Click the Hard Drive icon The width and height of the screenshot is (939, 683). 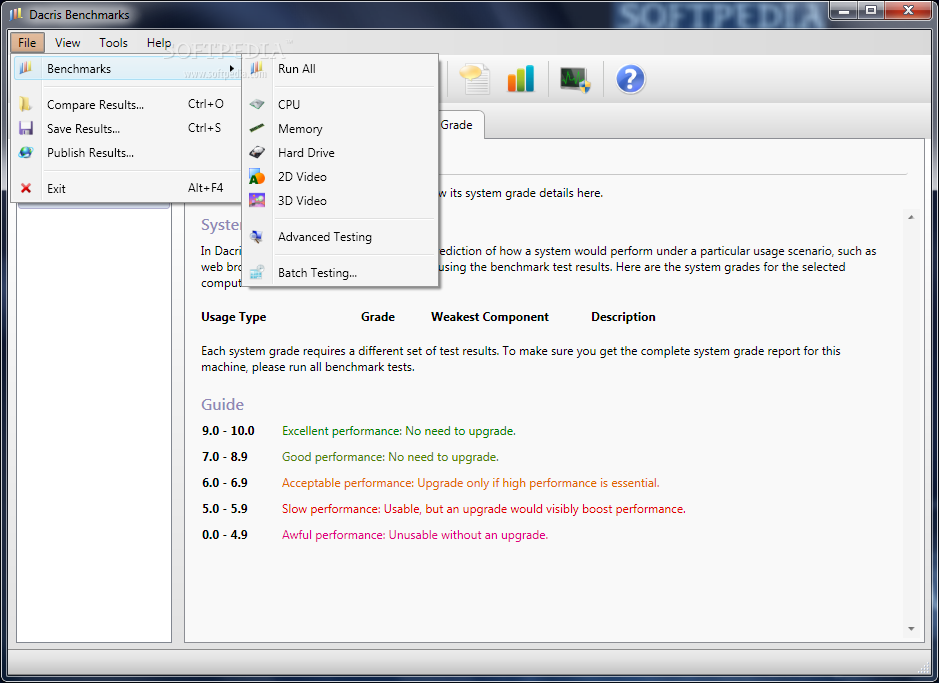tap(257, 152)
